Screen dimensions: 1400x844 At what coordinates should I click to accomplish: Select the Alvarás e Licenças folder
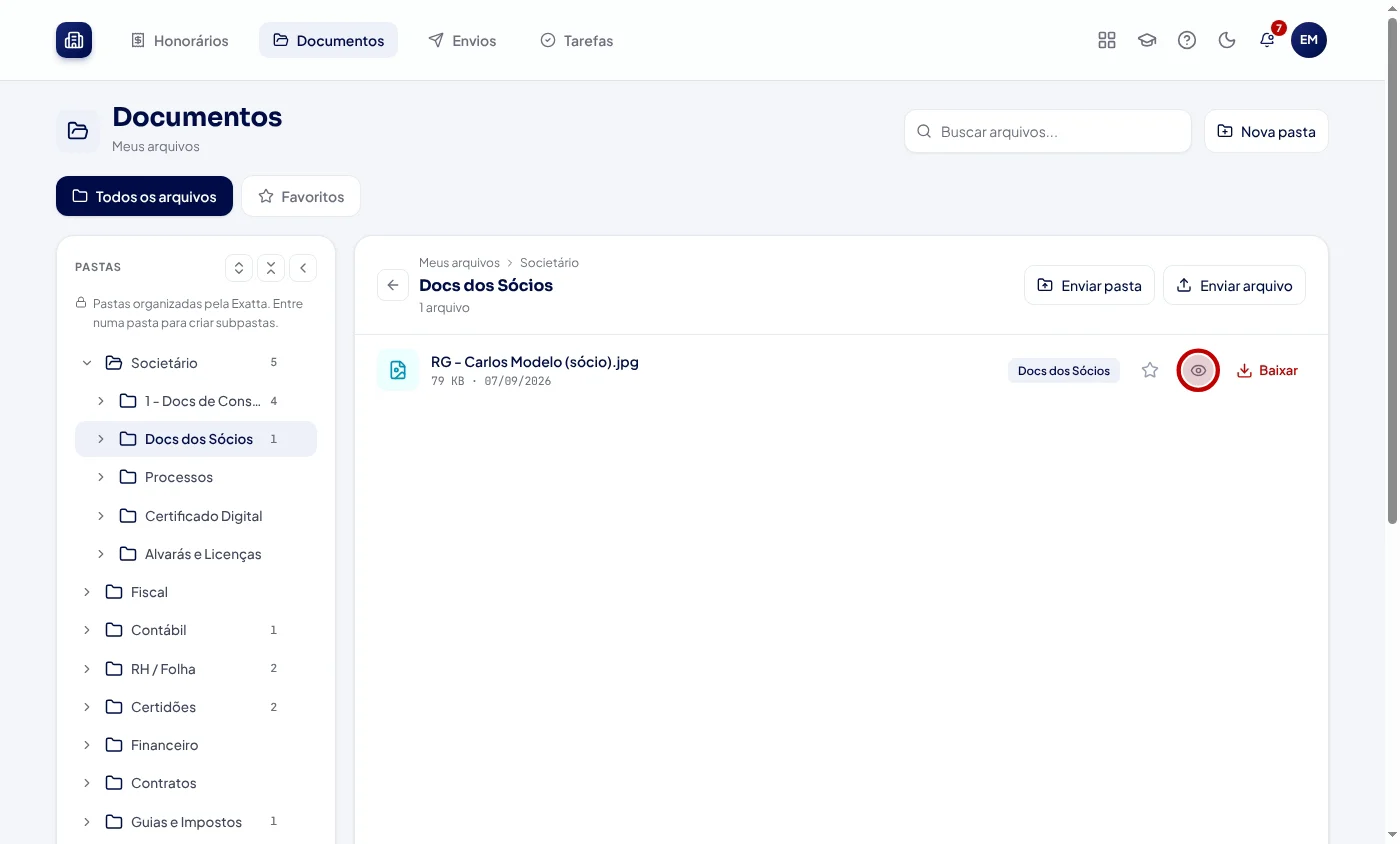point(196,554)
